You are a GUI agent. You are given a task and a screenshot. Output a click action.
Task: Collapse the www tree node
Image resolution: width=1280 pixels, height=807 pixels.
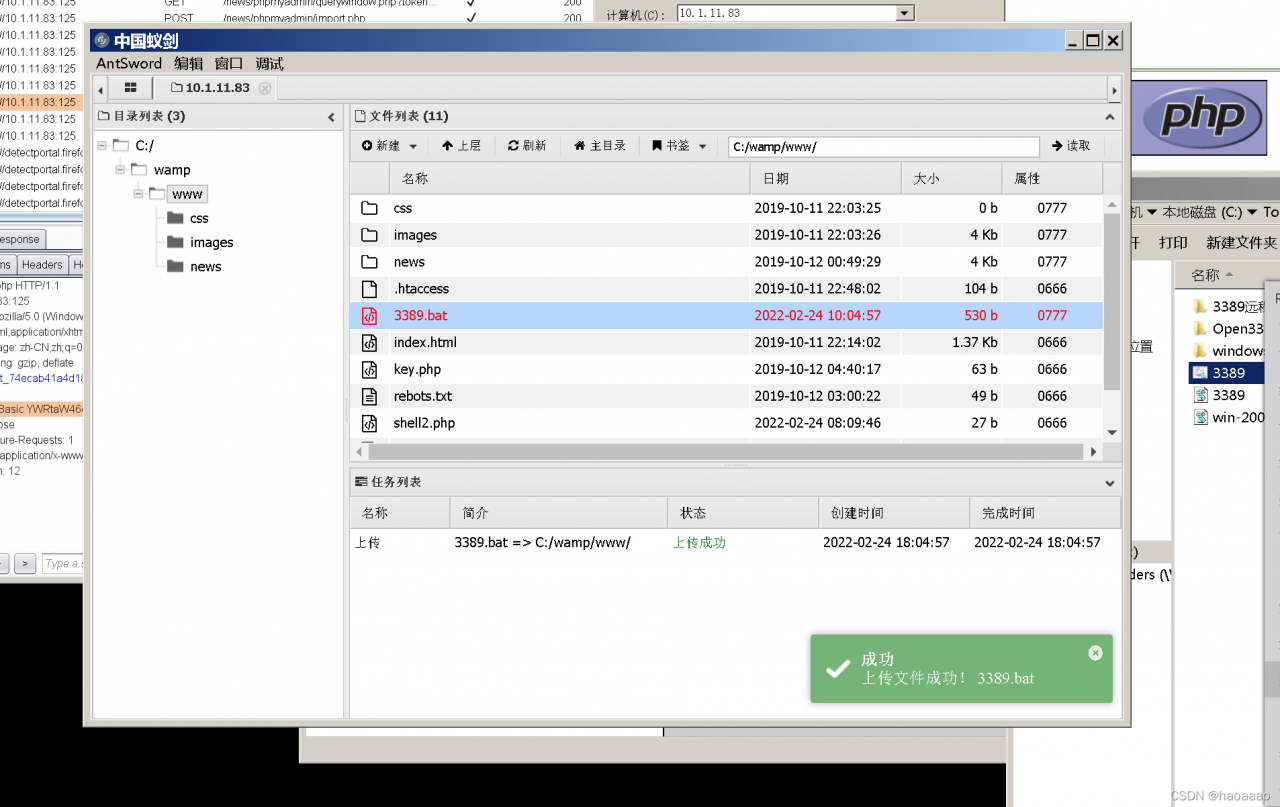pos(139,194)
